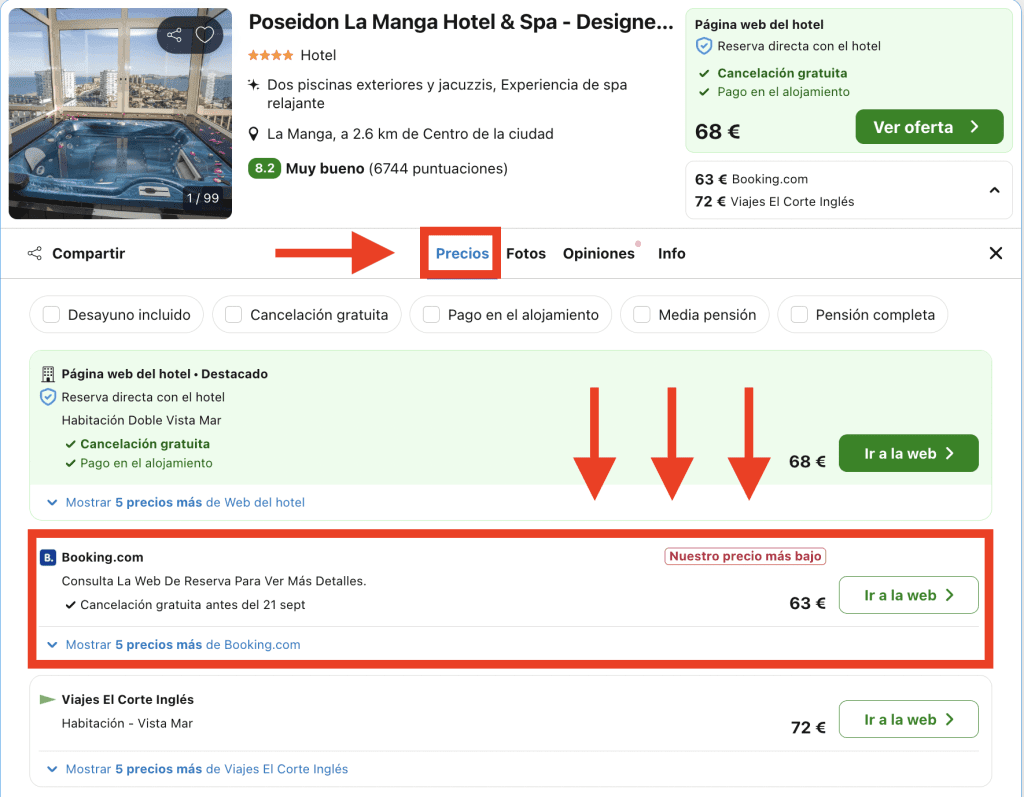
Task: Switch to the Fotos tab
Action: tap(526, 254)
